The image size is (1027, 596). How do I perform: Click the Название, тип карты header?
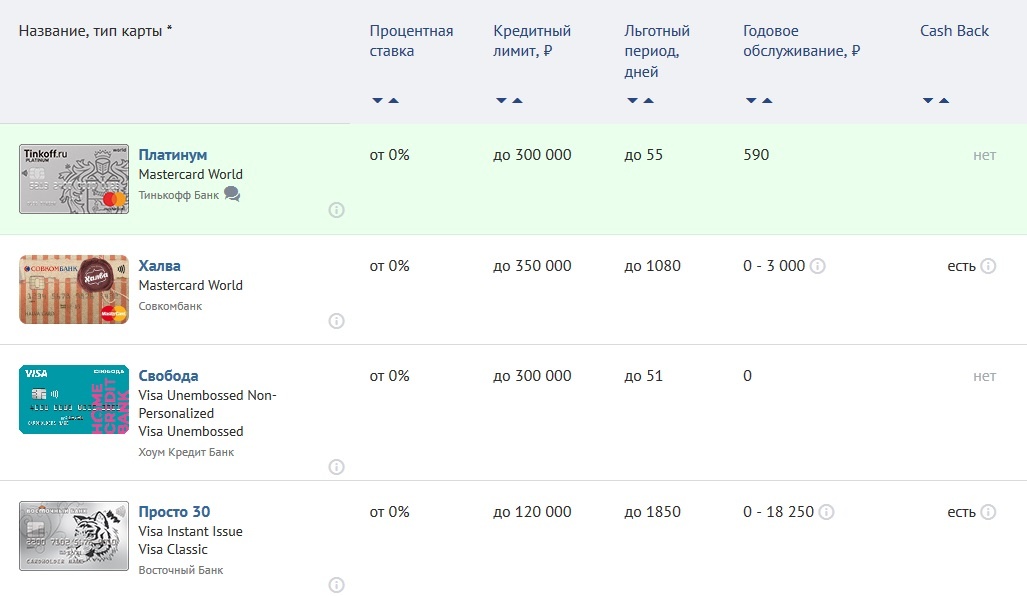[96, 31]
